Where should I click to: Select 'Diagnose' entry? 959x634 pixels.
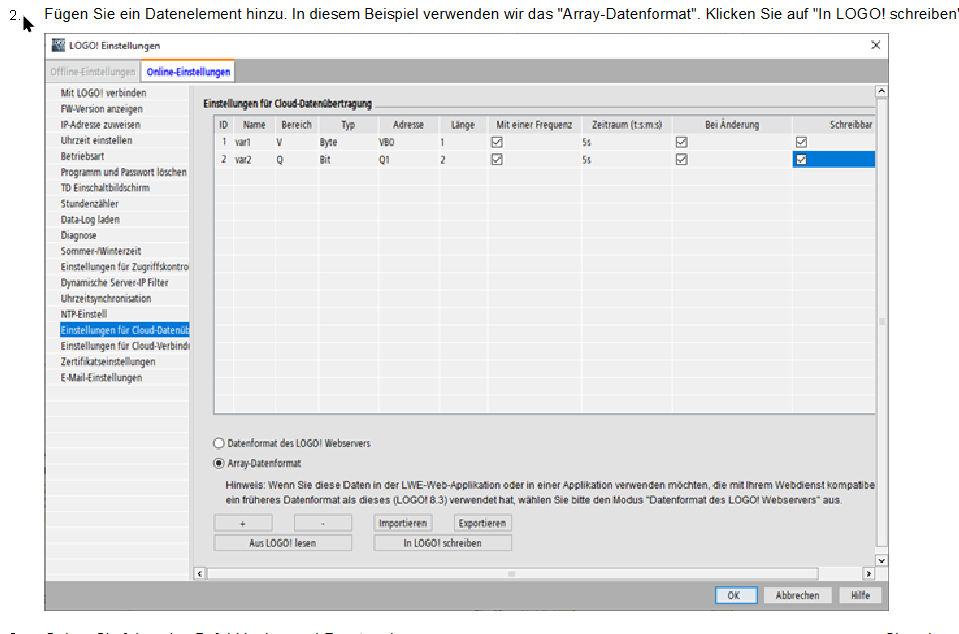coord(78,235)
